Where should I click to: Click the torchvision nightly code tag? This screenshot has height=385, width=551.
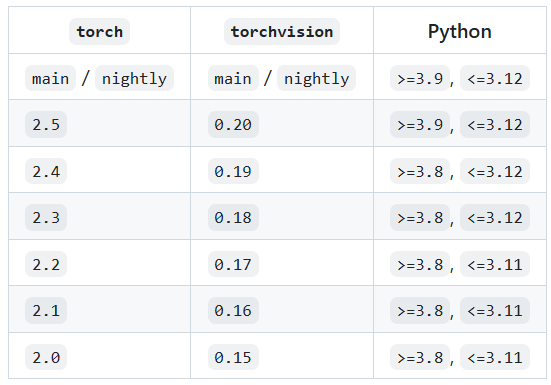coord(316,78)
